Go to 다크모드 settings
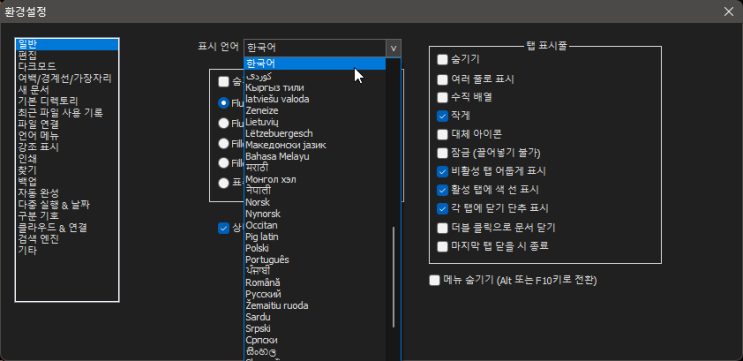 (67, 67)
